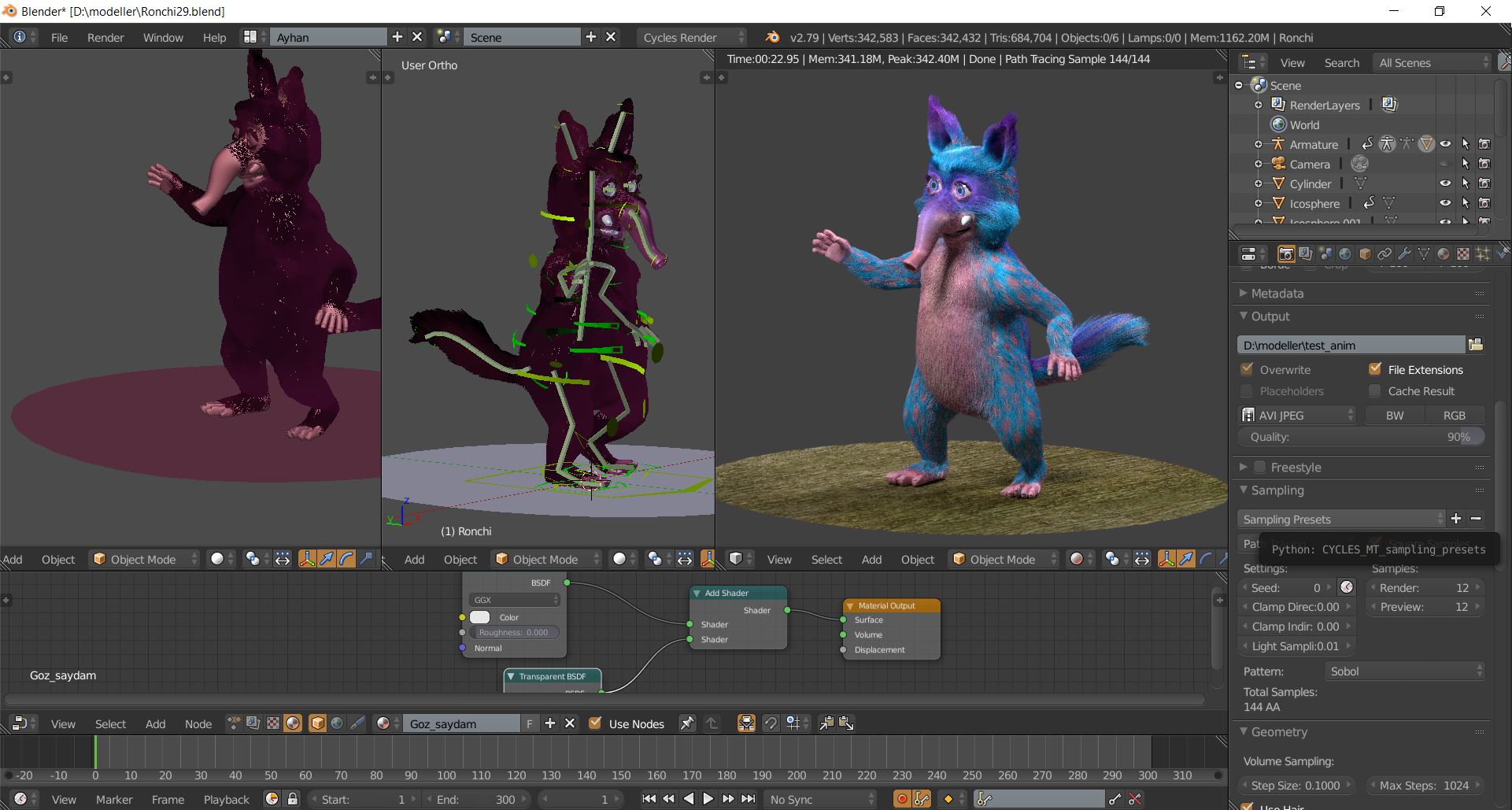Select BW color mode button

1395,415
